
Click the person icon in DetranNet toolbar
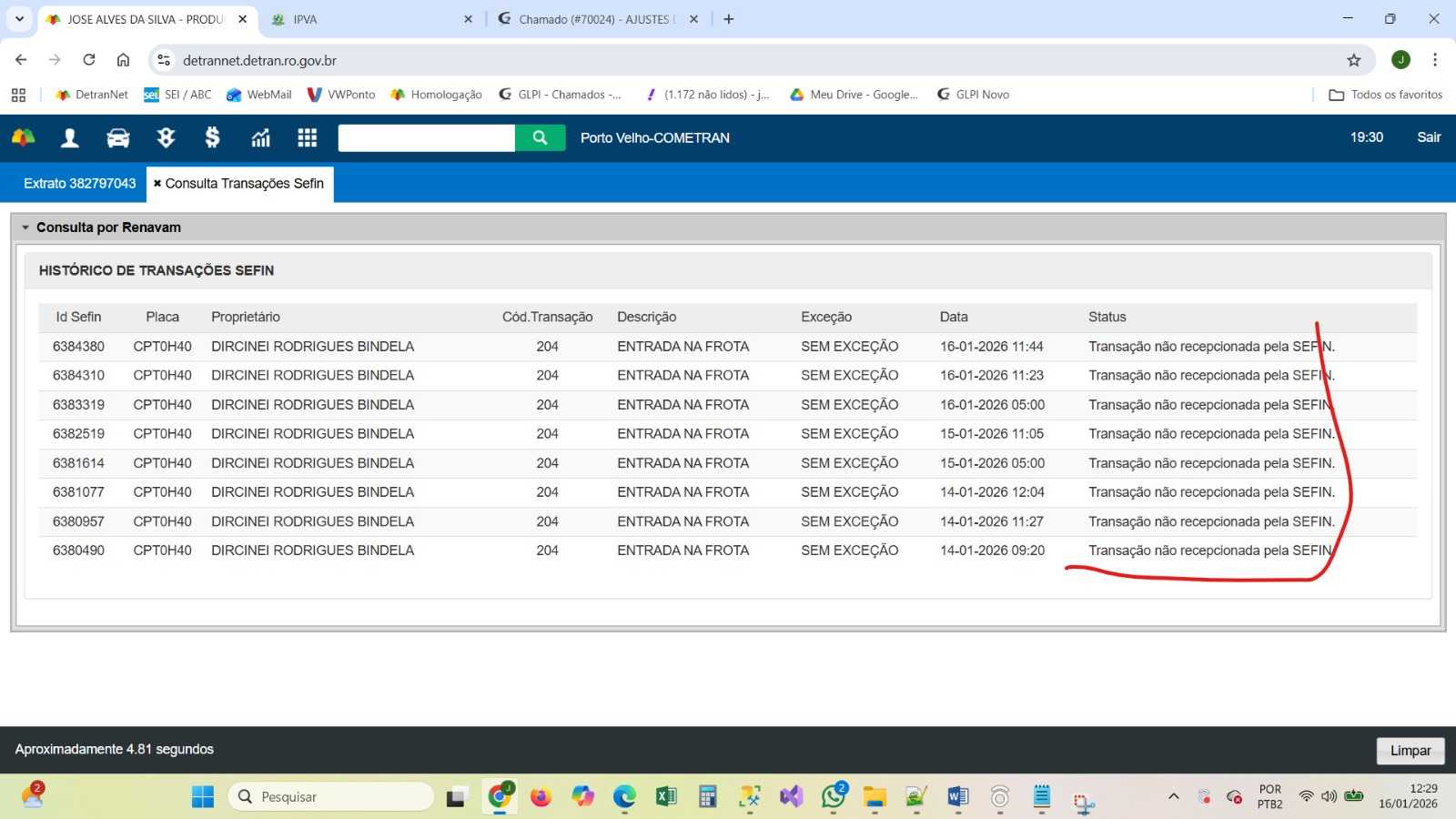coord(70,137)
